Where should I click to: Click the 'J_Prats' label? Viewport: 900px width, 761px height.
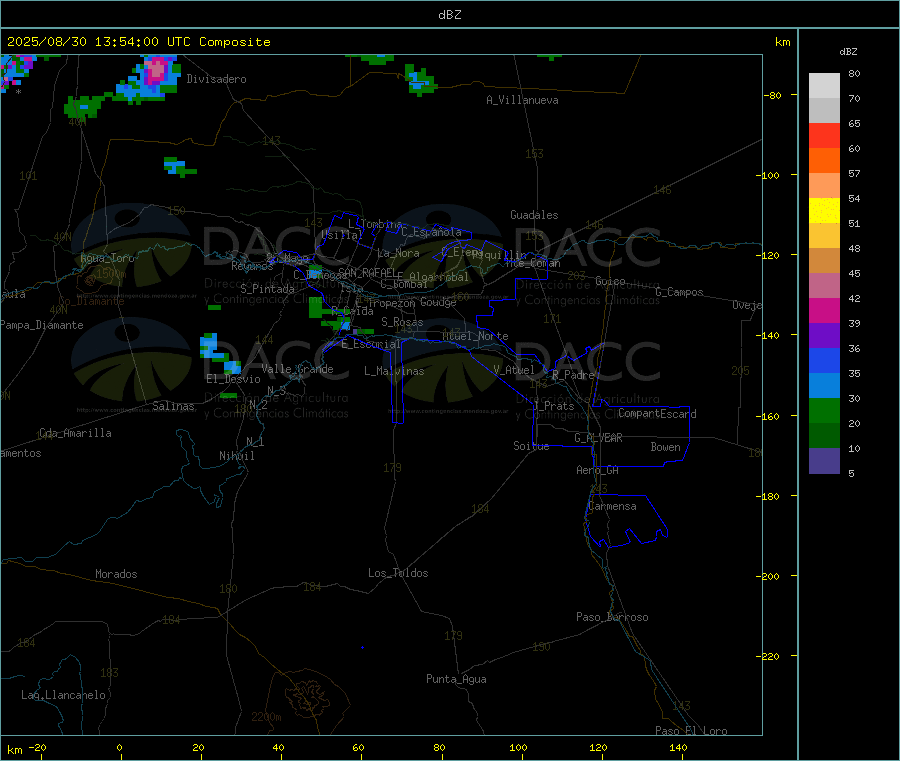pos(553,406)
